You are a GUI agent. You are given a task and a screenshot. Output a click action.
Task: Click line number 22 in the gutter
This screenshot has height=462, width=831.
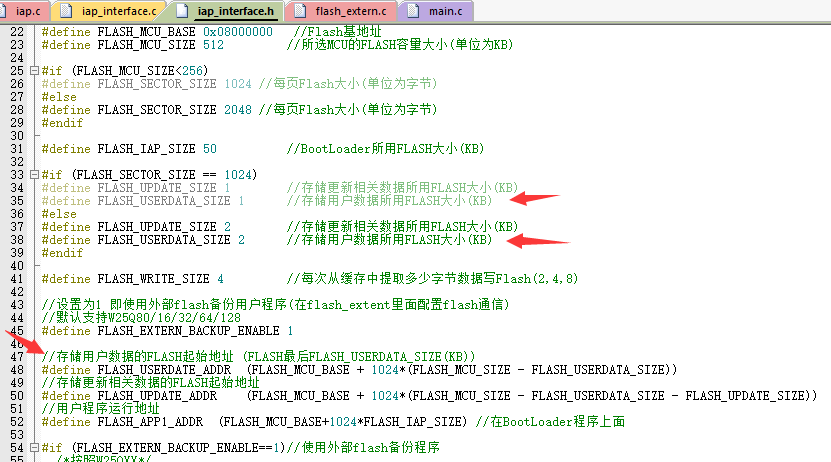coord(17,32)
